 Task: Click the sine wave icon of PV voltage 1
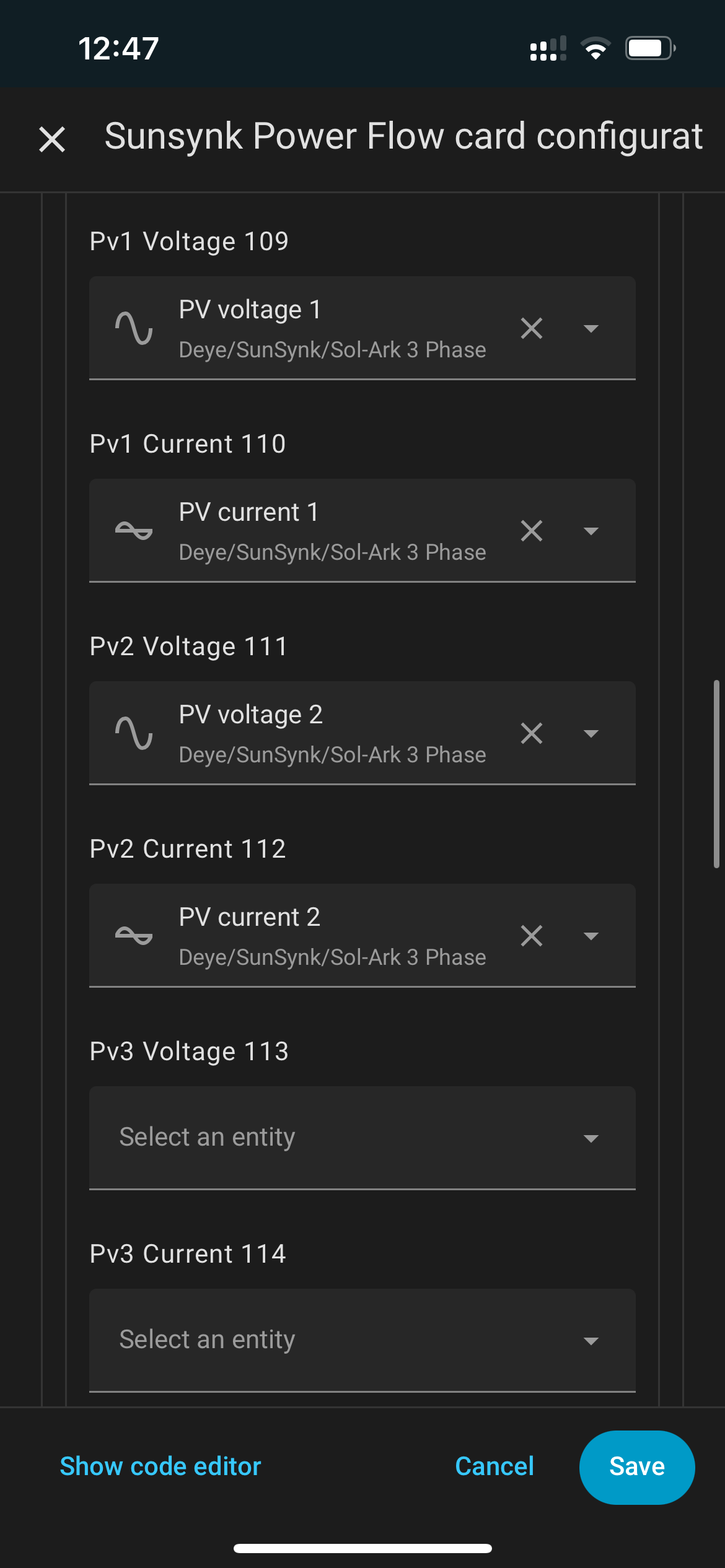tap(134, 328)
